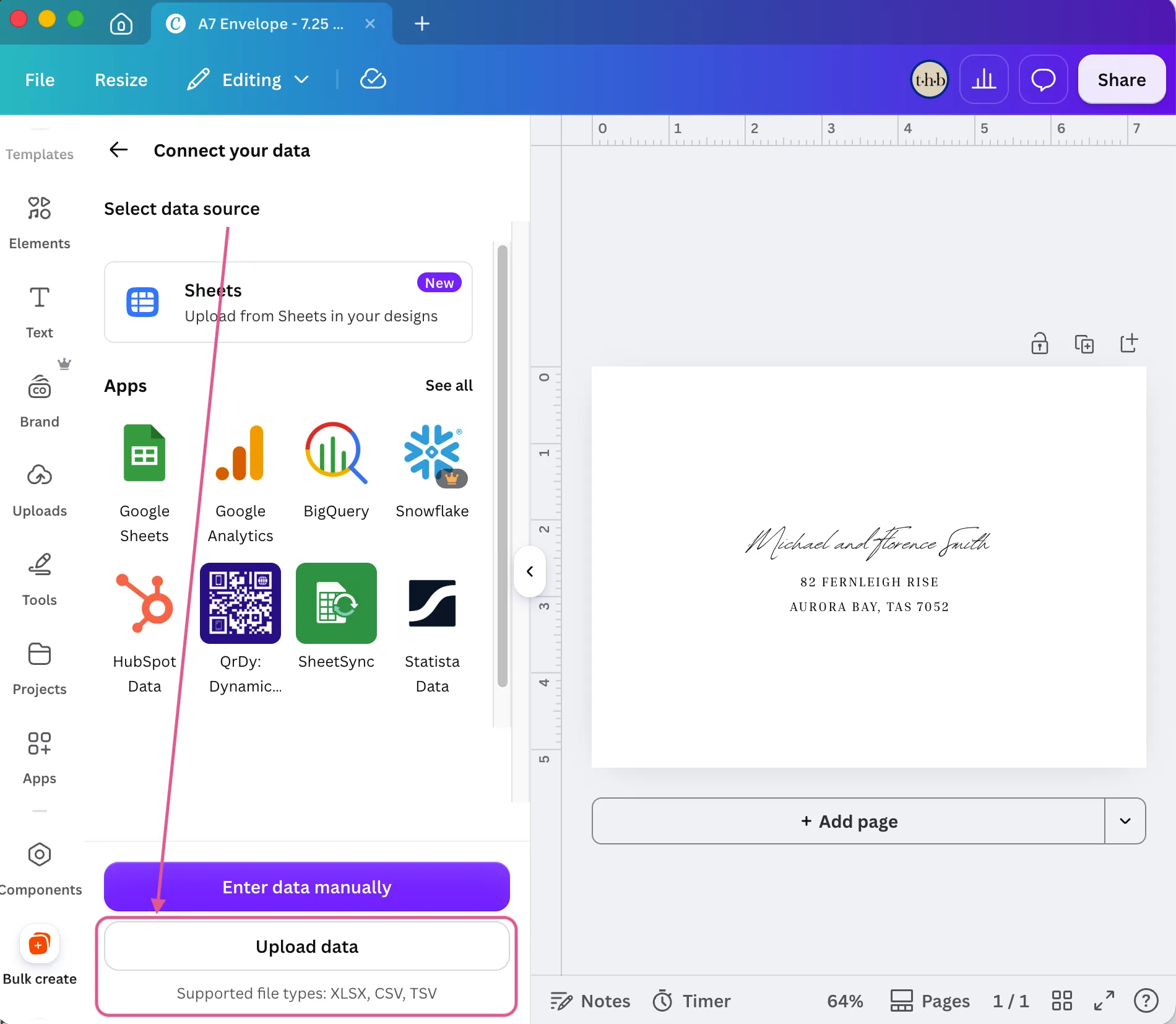Check the cloud save status icon

coord(373,79)
